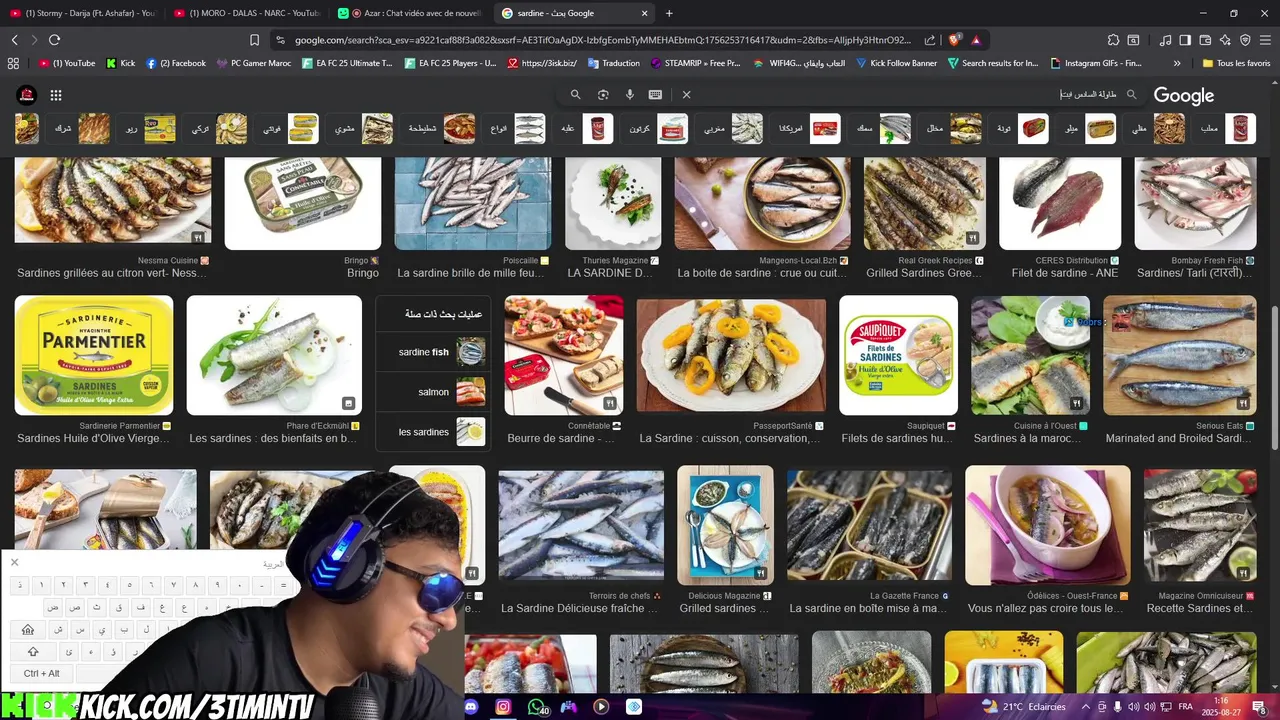
Task: Close the Arabic virtual keyboard panel
Action: tap(14, 562)
